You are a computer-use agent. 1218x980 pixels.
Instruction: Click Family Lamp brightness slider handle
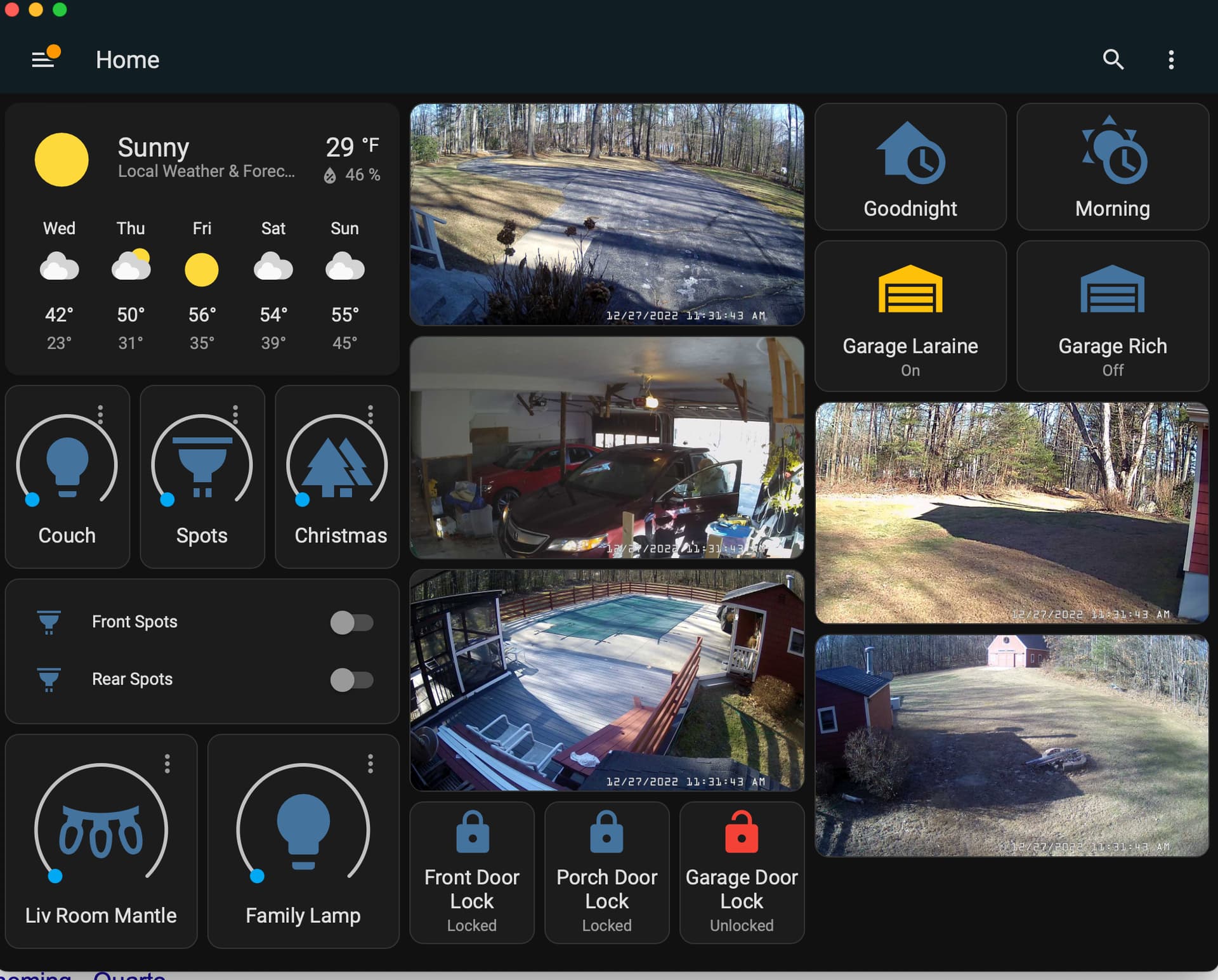click(257, 876)
